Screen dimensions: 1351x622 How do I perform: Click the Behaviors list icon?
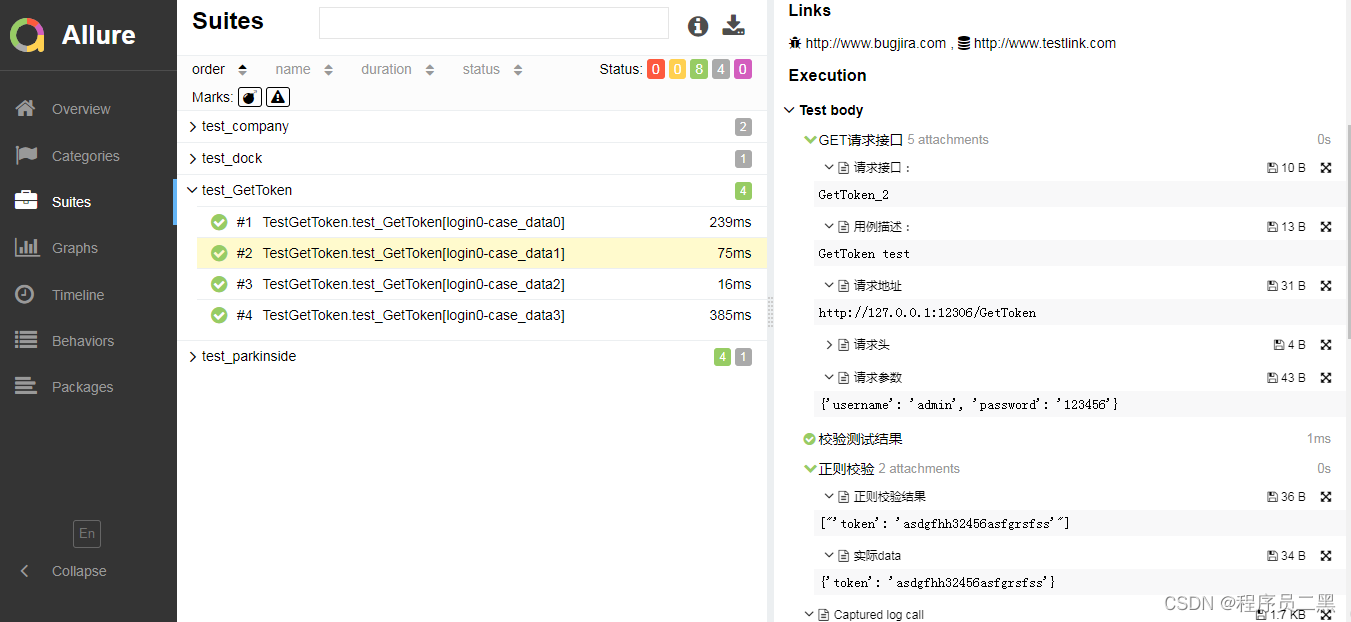(26, 340)
